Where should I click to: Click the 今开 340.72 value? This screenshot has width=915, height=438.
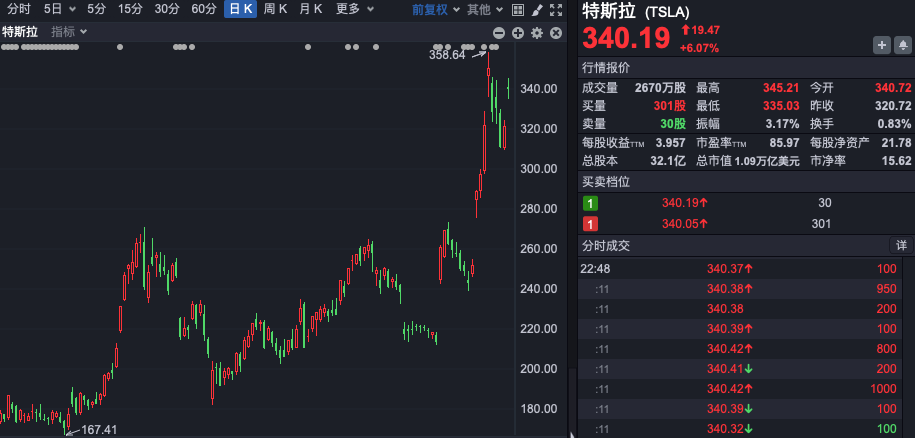coord(893,89)
